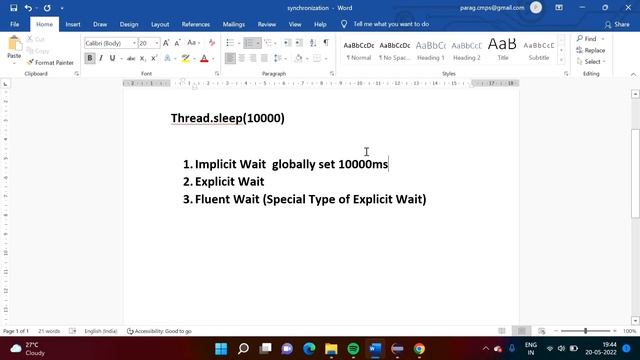Expand the Styles gallery
The image size is (640, 360).
click(562, 60)
